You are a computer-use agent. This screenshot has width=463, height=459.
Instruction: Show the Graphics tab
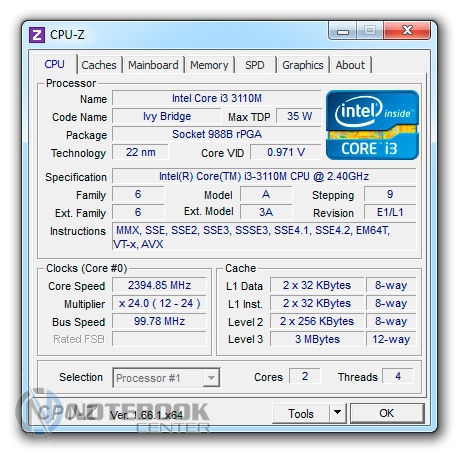(303, 65)
